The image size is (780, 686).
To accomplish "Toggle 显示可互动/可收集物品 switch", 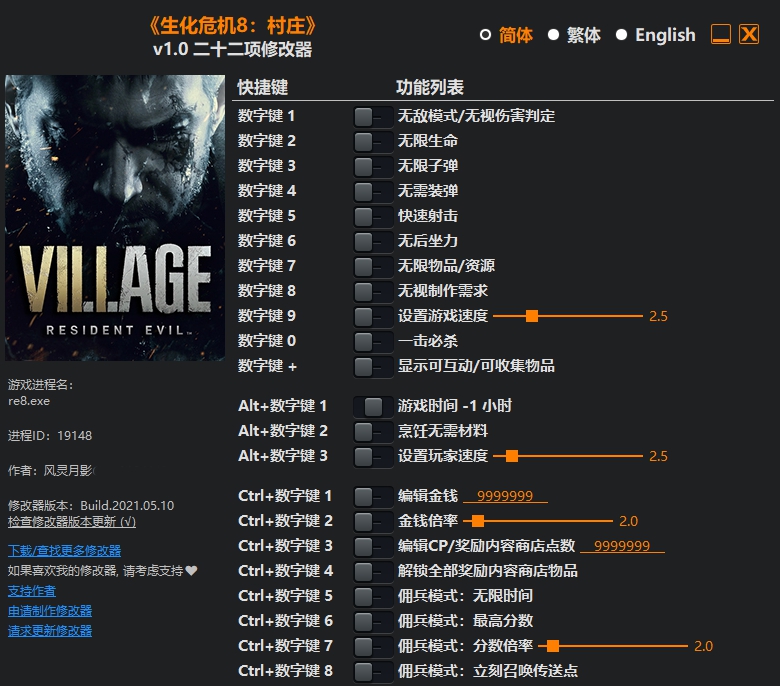I will click(x=373, y=367).
